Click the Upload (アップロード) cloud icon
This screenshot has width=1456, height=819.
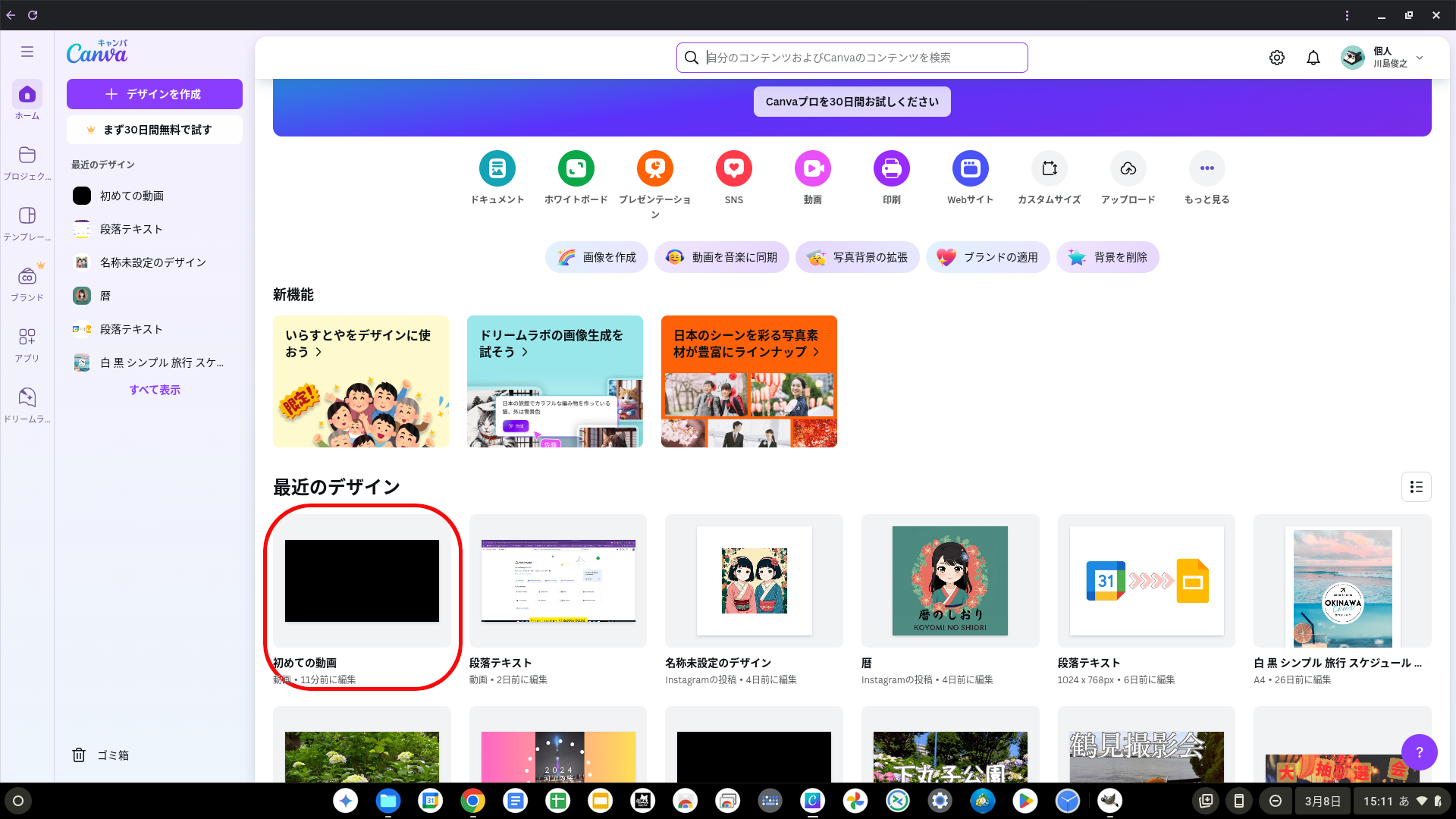(x=1128, y=168)
